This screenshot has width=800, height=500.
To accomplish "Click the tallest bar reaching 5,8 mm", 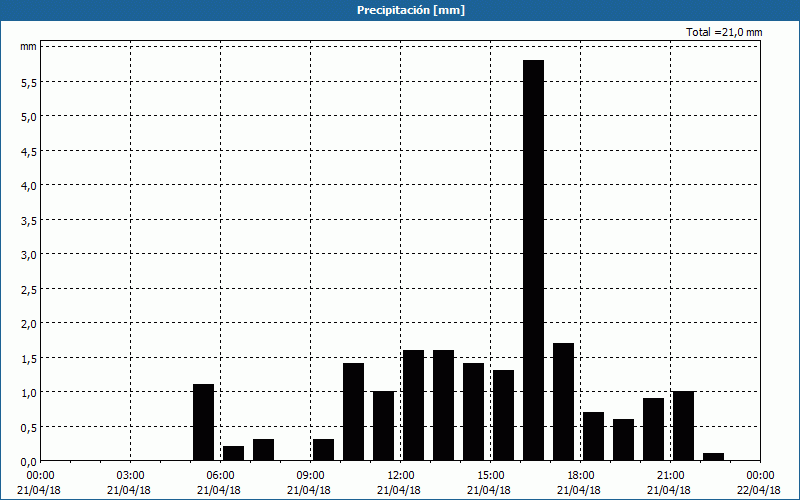I will tap(534, 260).
